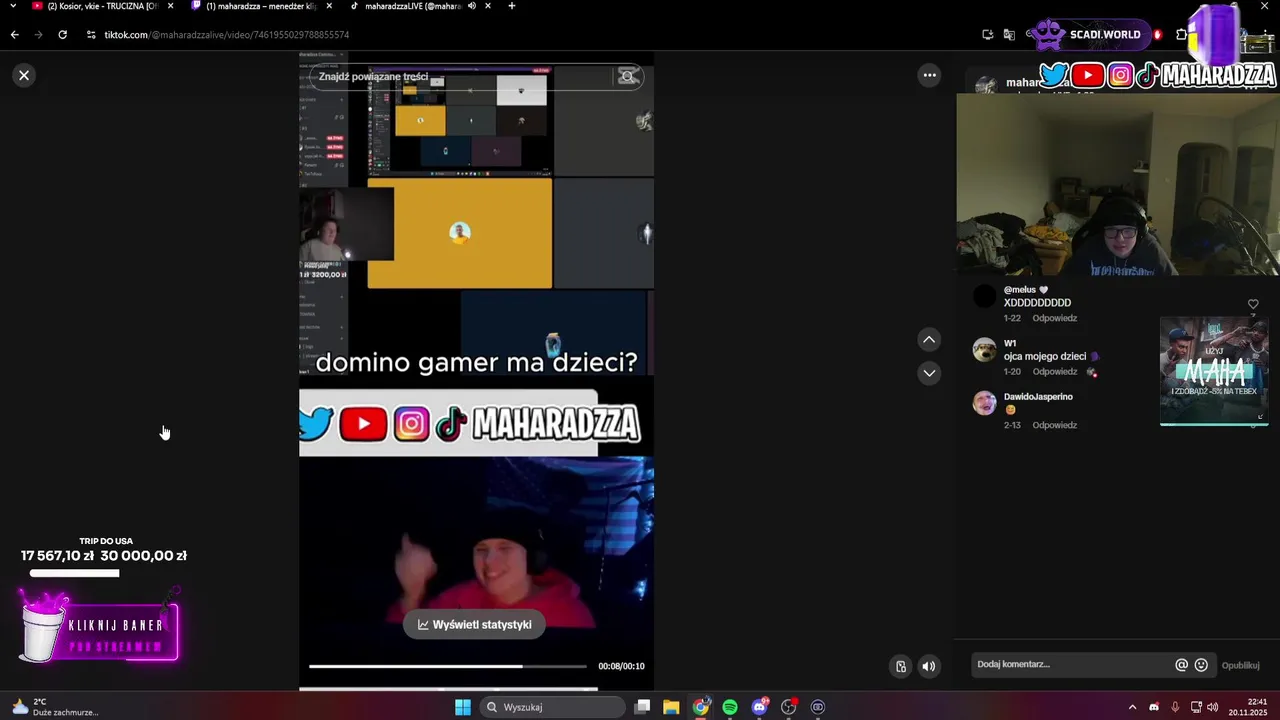Click the 'Opublikuj' publish button

pos(1240,665)
